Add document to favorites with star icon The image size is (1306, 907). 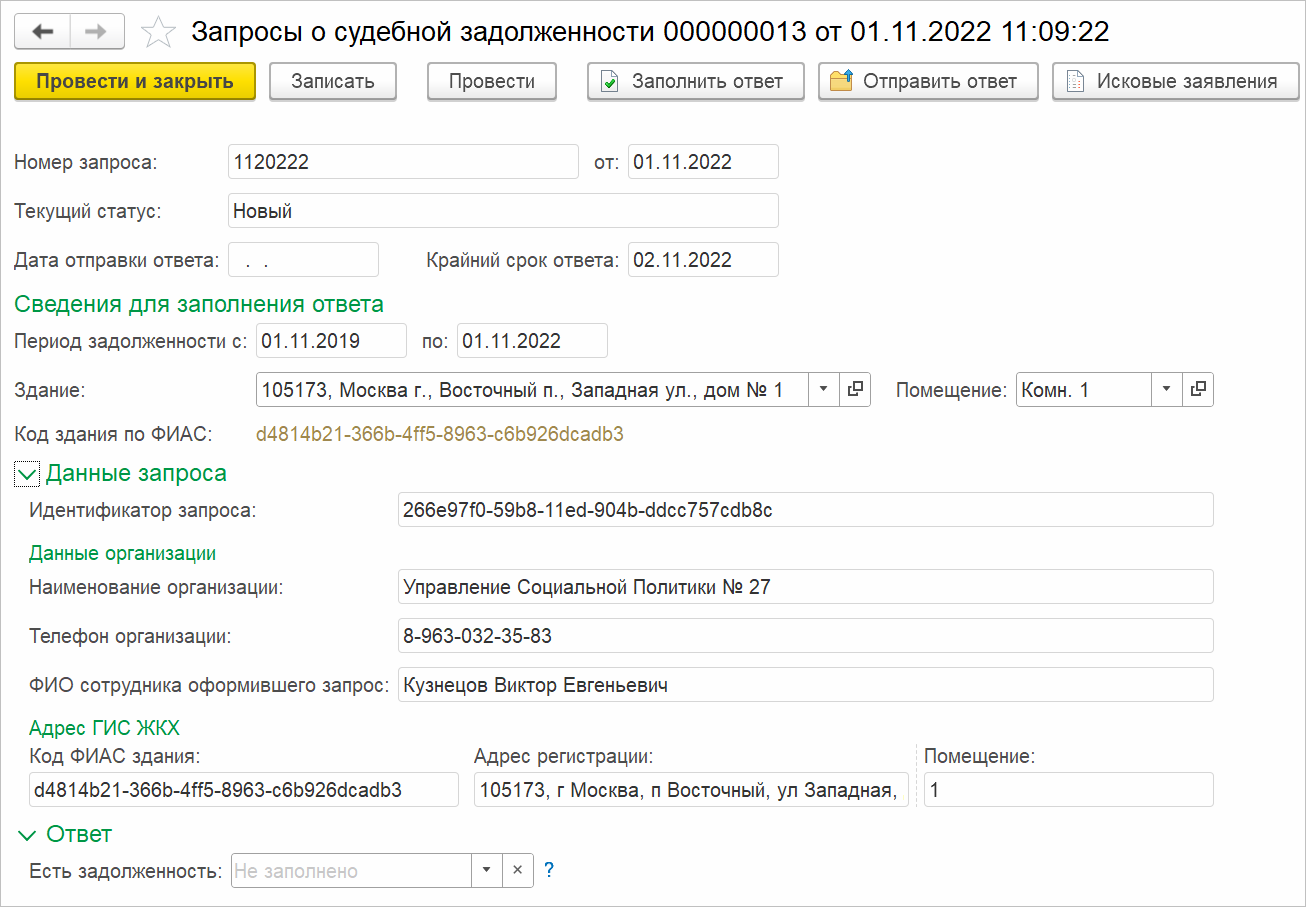tap(157, 32)
